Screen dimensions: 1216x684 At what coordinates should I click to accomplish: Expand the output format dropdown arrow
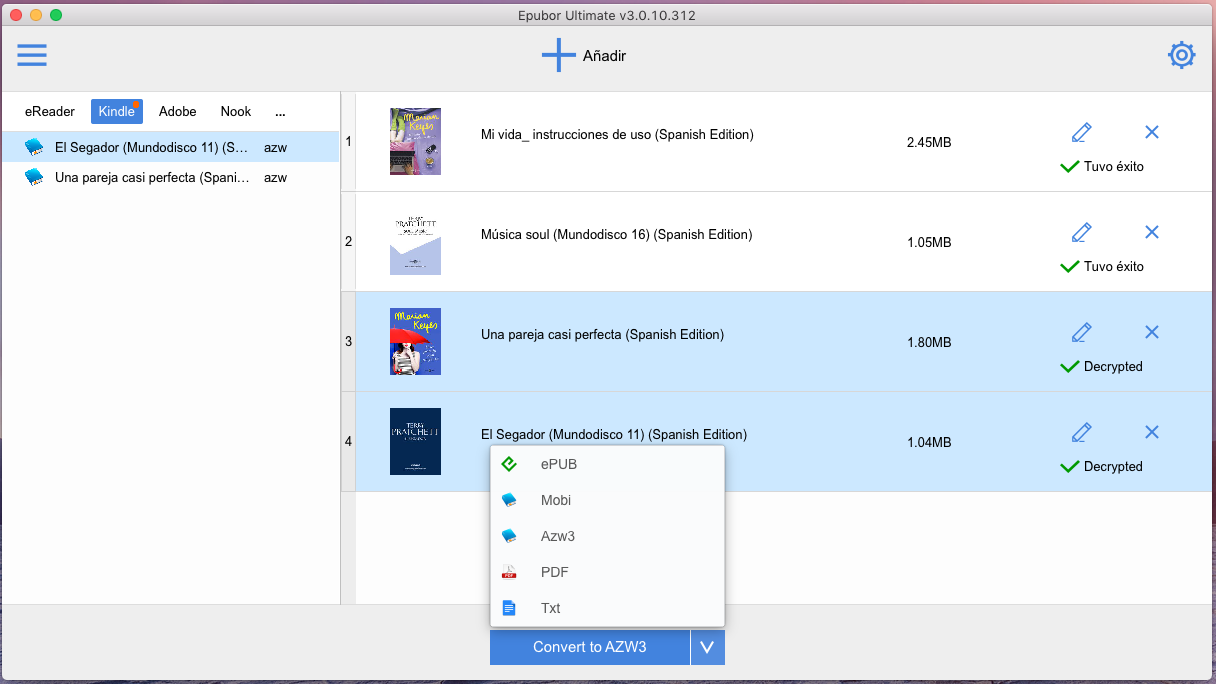pos(707,647)
